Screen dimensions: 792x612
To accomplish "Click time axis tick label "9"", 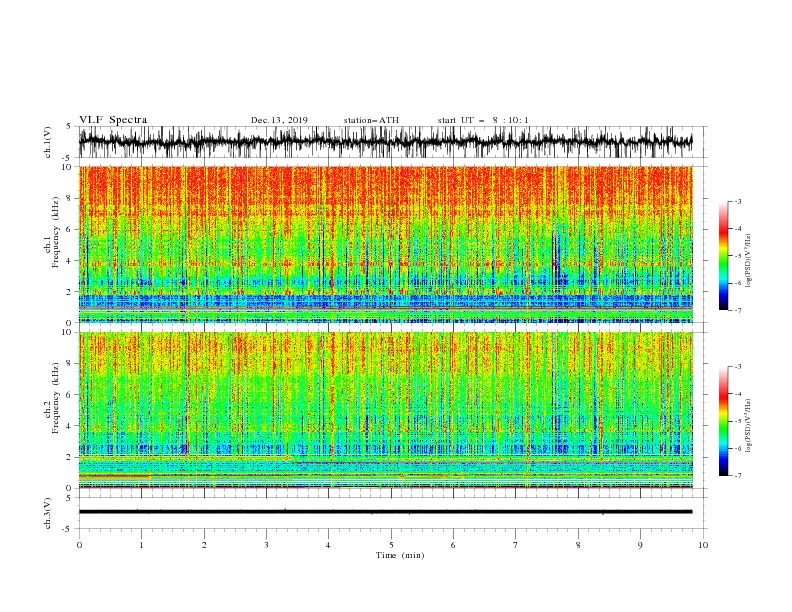I will tap(640, 545).
